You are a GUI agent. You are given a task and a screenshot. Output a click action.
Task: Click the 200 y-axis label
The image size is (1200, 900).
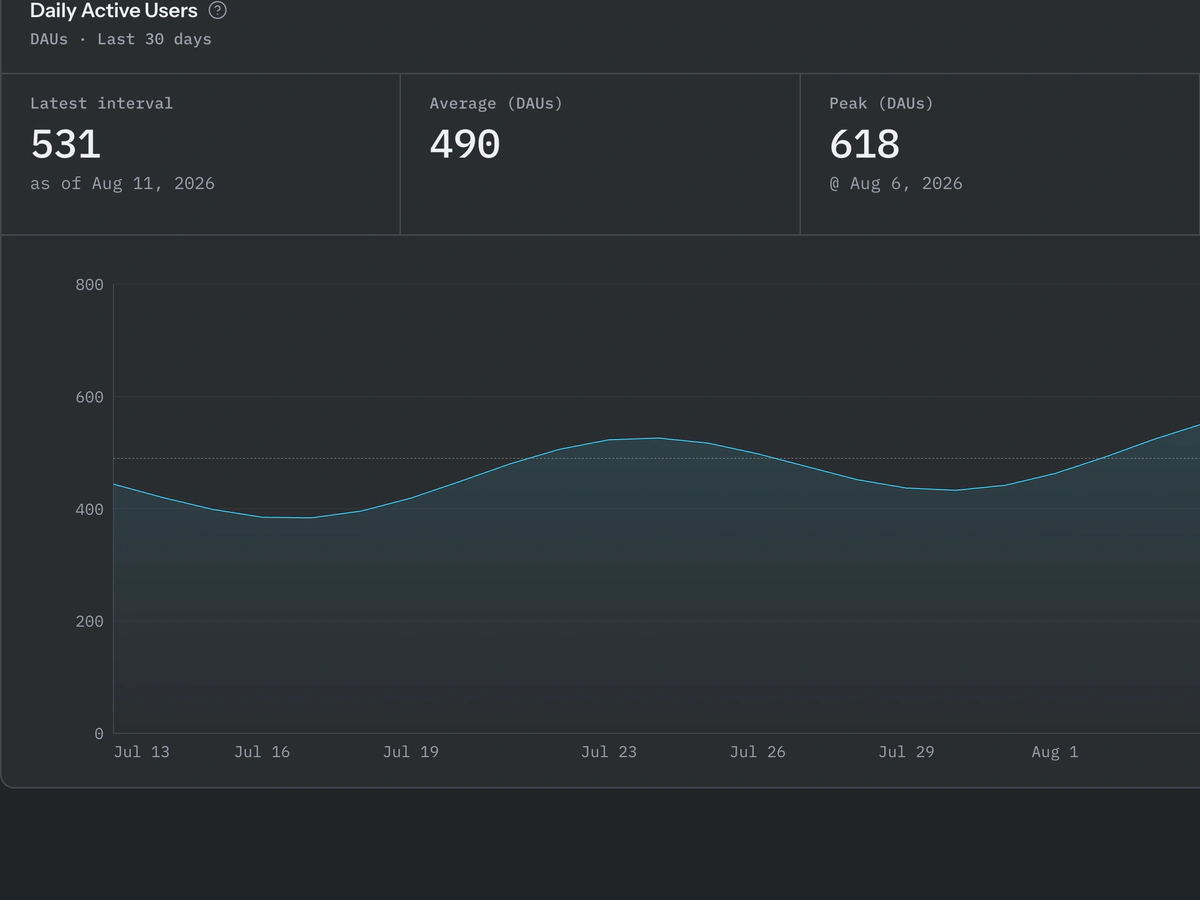89,621
